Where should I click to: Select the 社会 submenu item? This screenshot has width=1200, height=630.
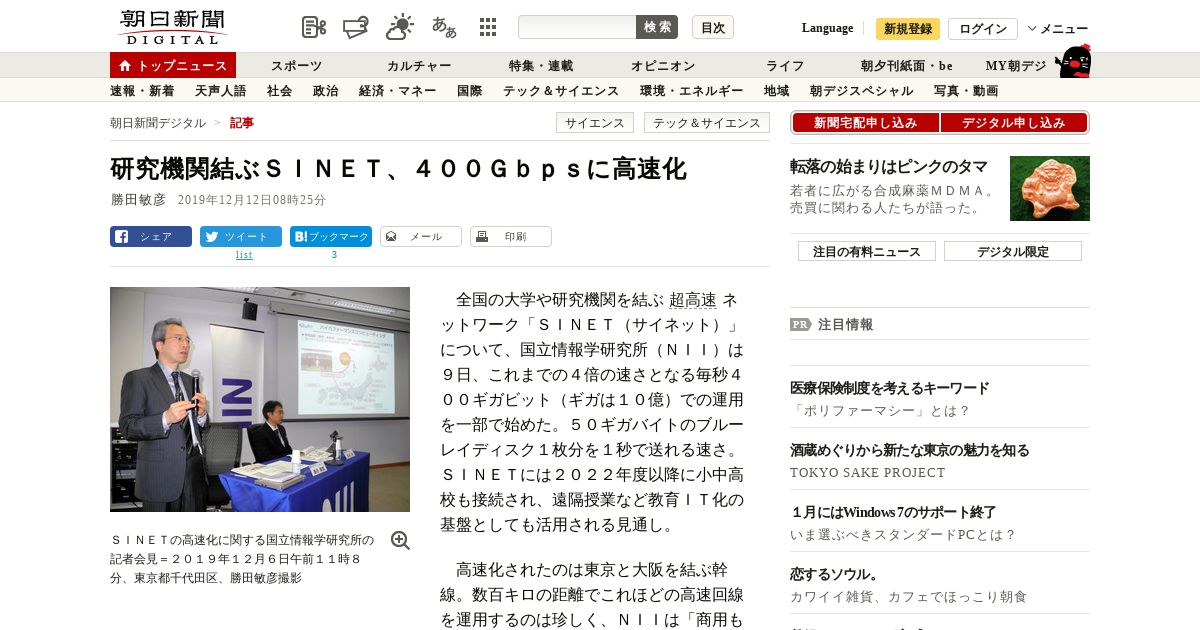tap(279, 91)
